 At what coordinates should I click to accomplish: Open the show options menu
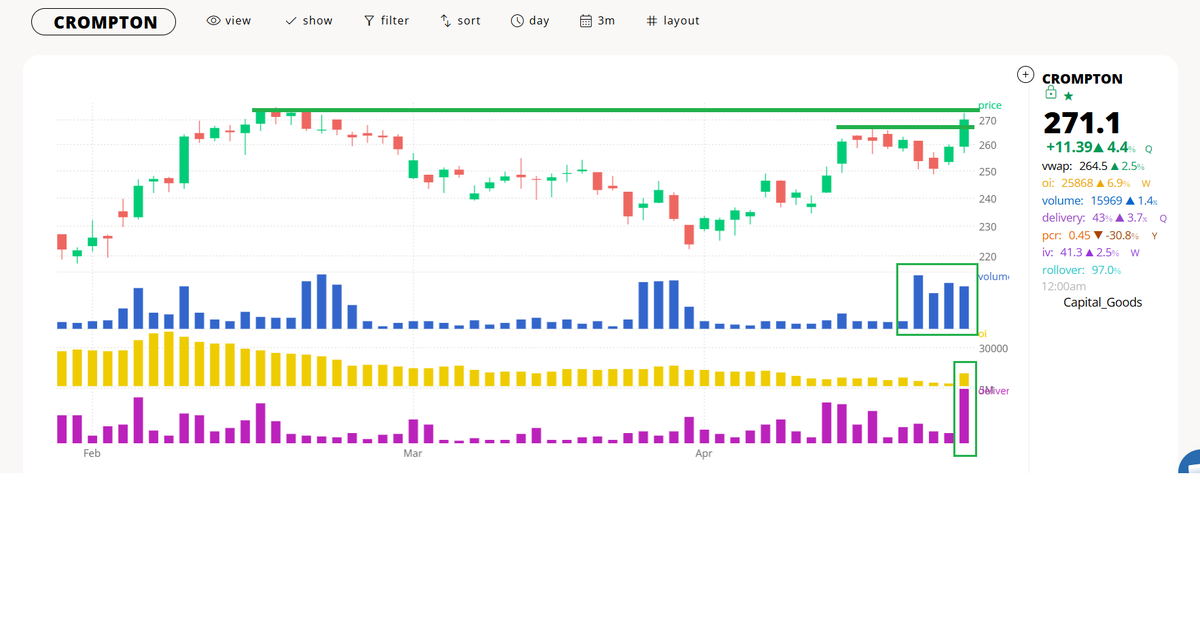click(308, 20)
